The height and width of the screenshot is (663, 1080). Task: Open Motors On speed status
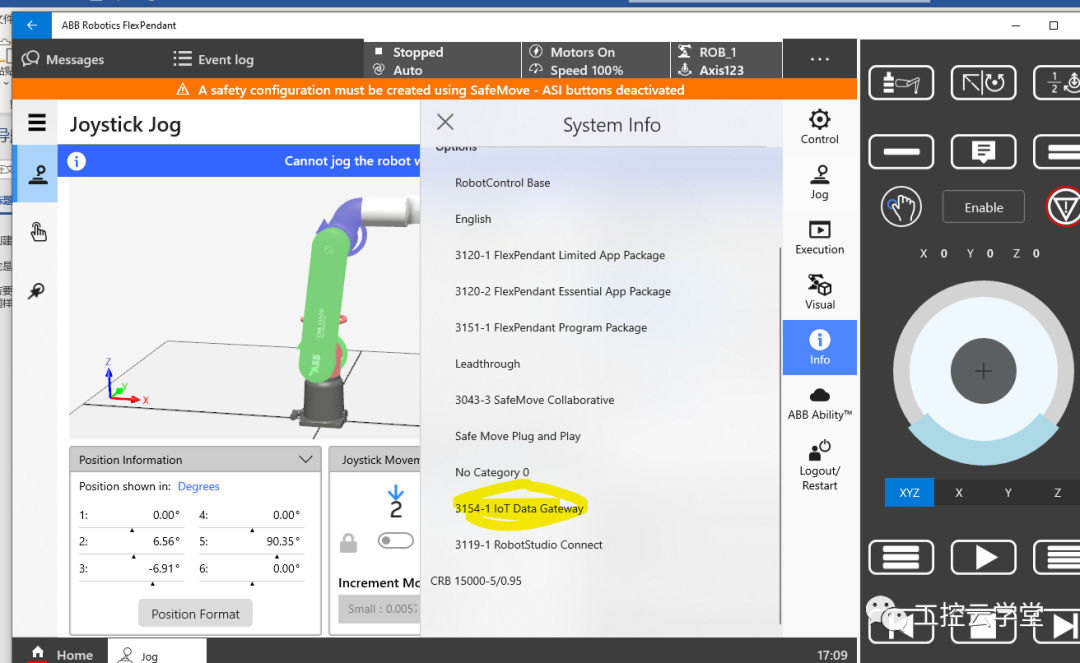595,61
